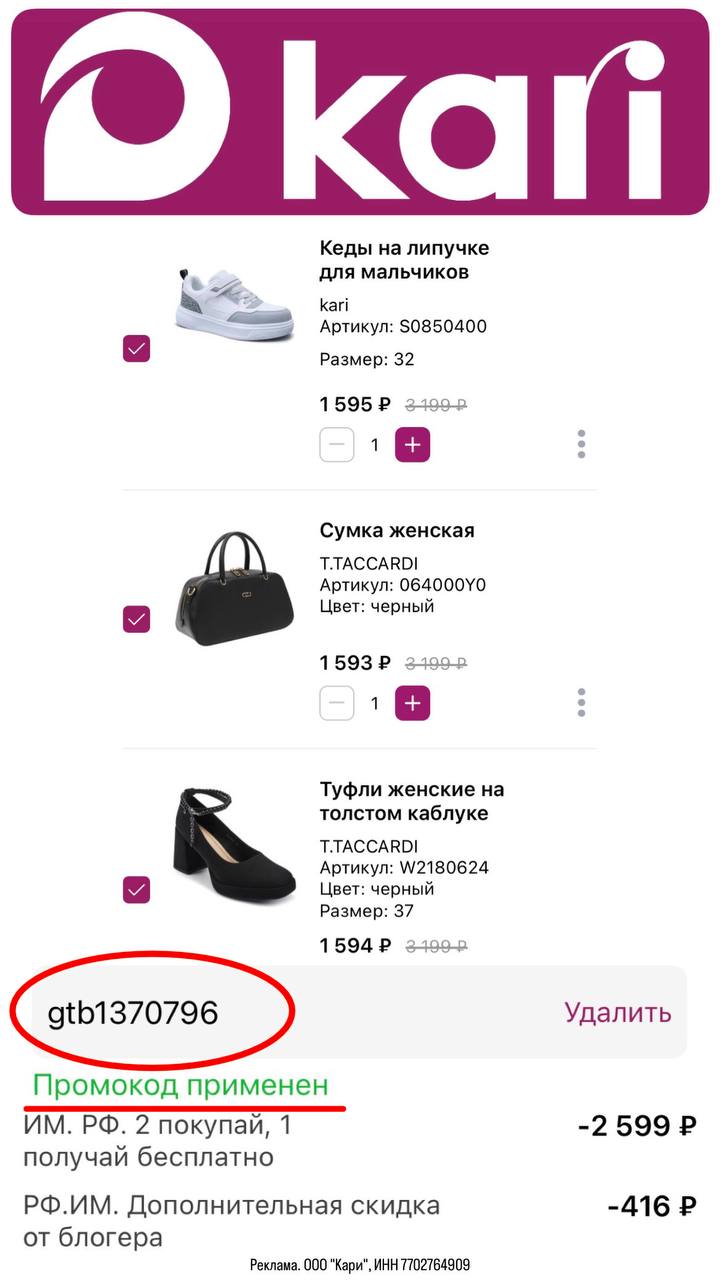Open more options for boys' sneakers

point(581,445)
